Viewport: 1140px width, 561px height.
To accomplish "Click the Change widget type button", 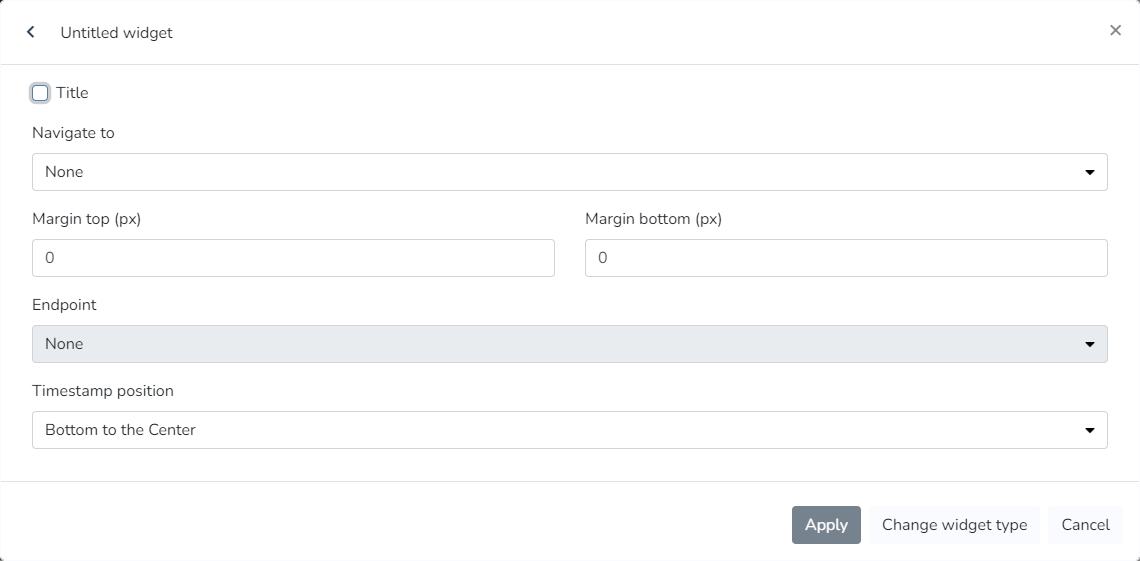I will pos(954,525).
